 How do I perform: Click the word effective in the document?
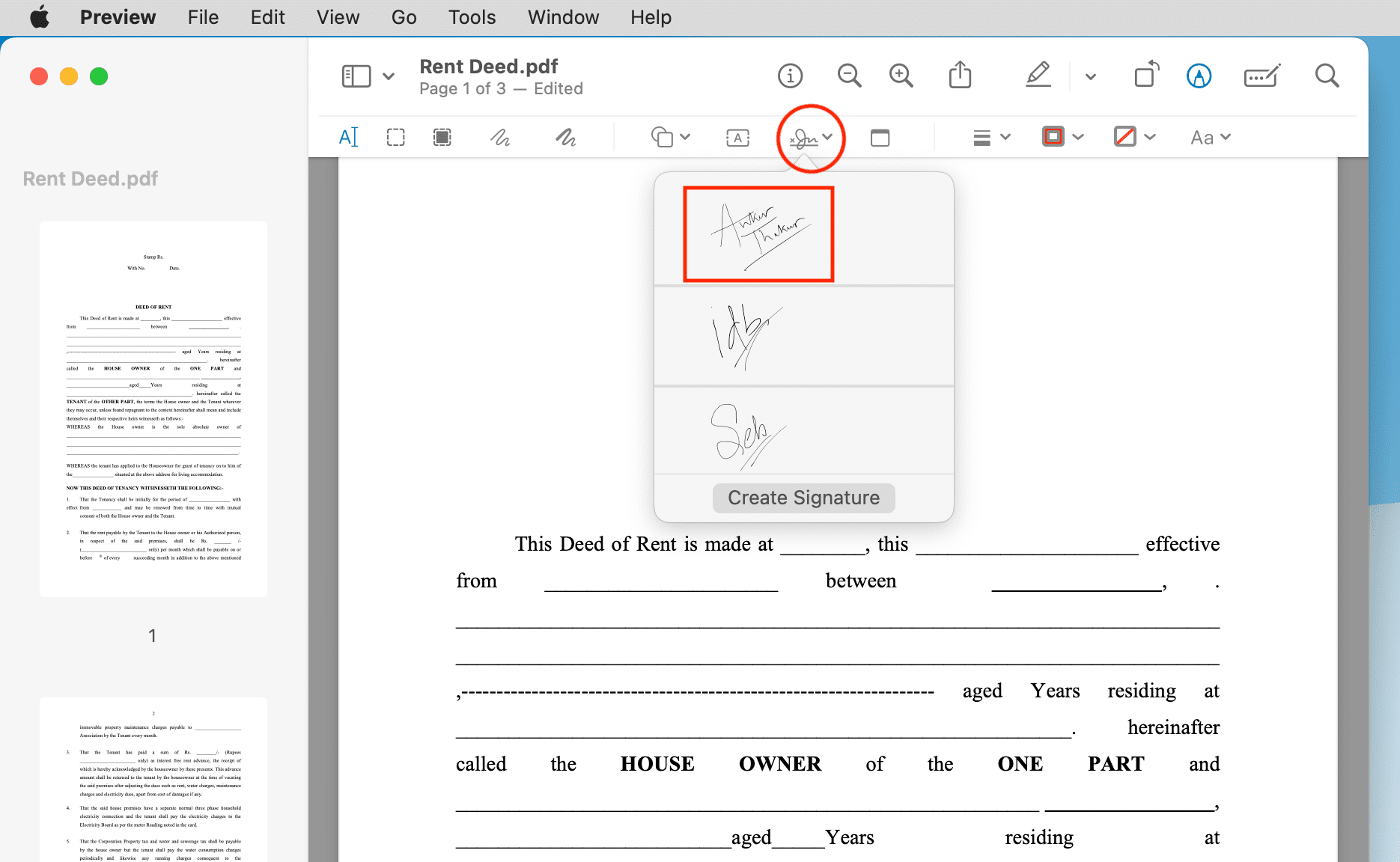[1182, 544]
